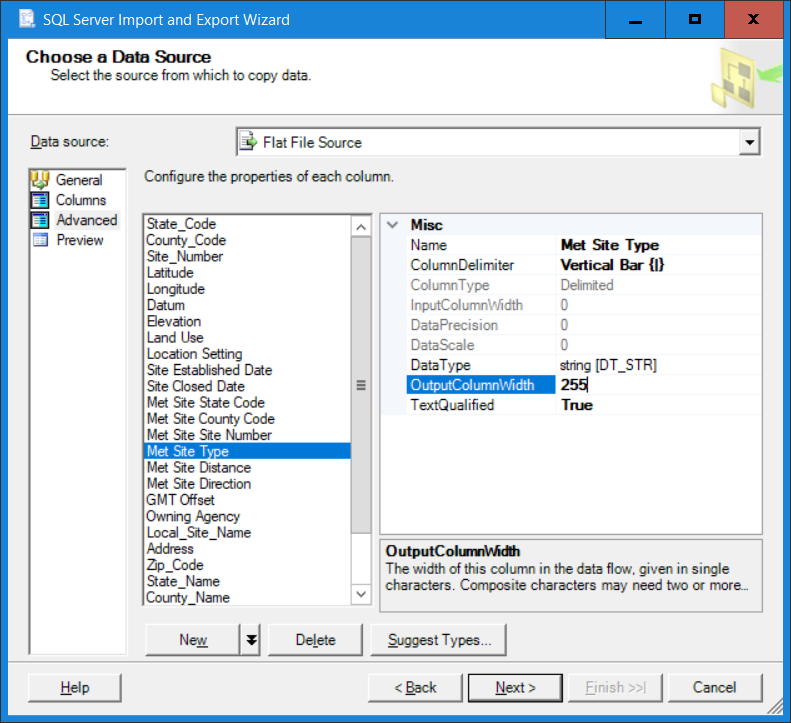Click the column list scroll up arrow

[x=361, y=227]
